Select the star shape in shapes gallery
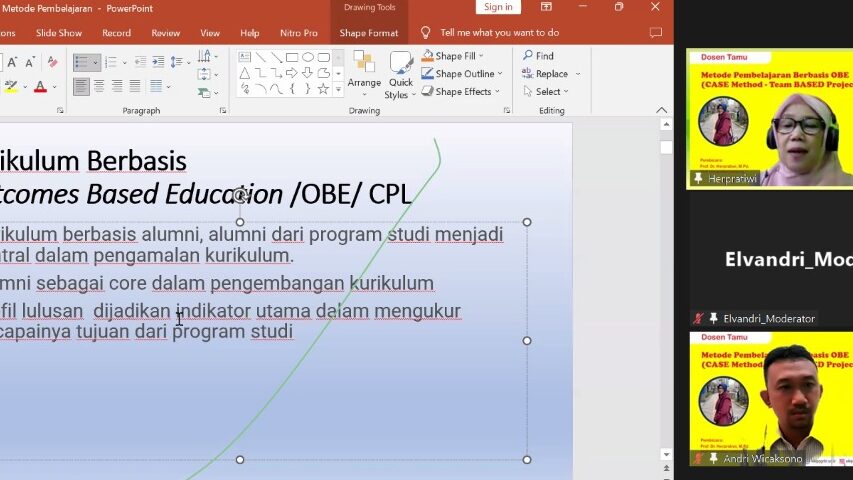This screenshot has width=853, height=480. pos(323,89)
